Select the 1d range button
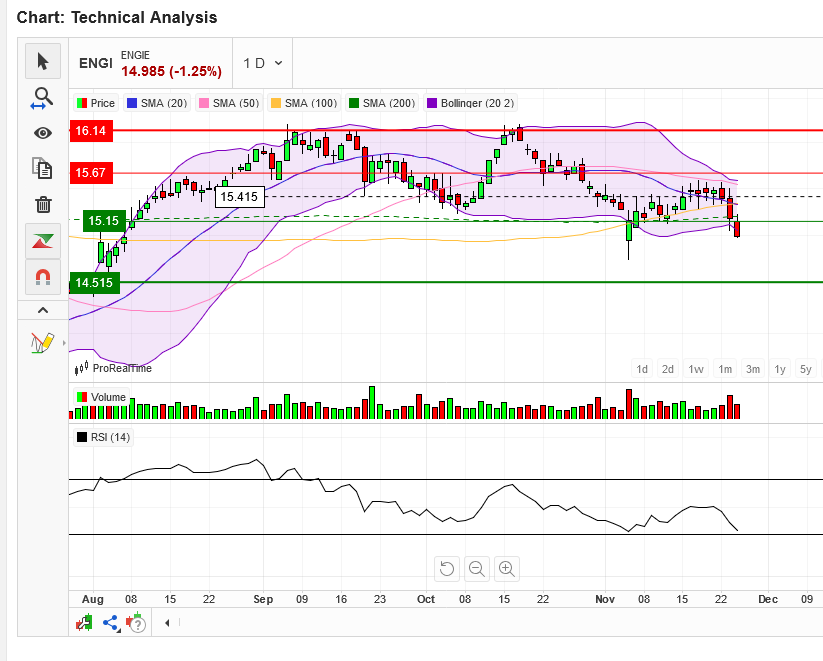823x661 pixels. (642, 369)
